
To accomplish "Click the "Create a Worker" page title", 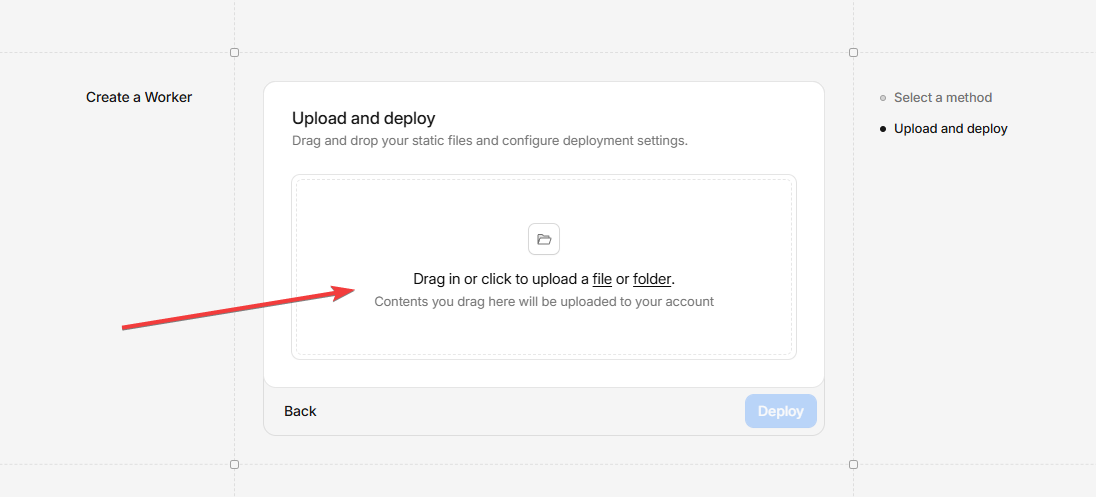I will (139, 98).
